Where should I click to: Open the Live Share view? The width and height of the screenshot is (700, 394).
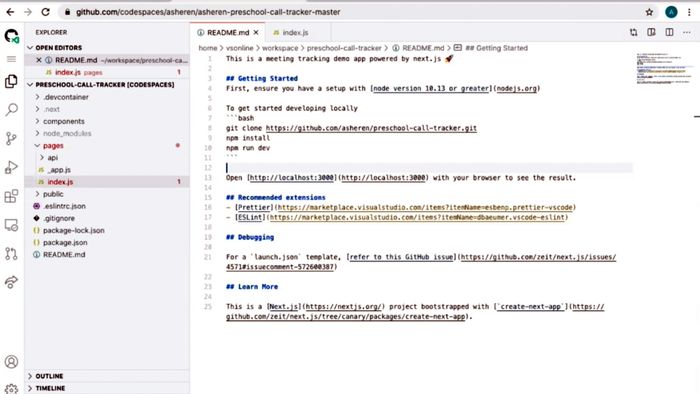click(11, 282)
